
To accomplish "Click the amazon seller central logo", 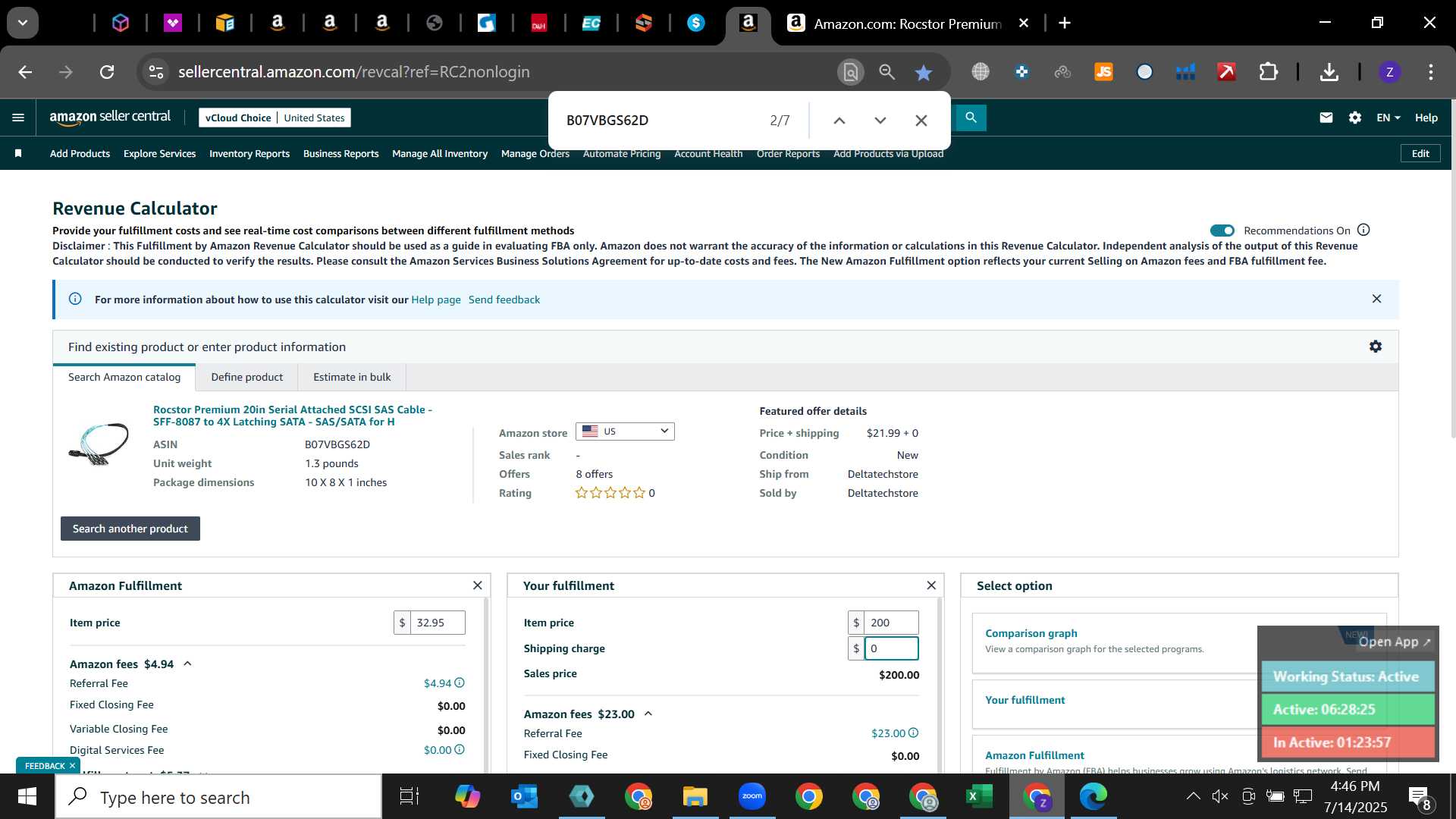I will (110, 118).
